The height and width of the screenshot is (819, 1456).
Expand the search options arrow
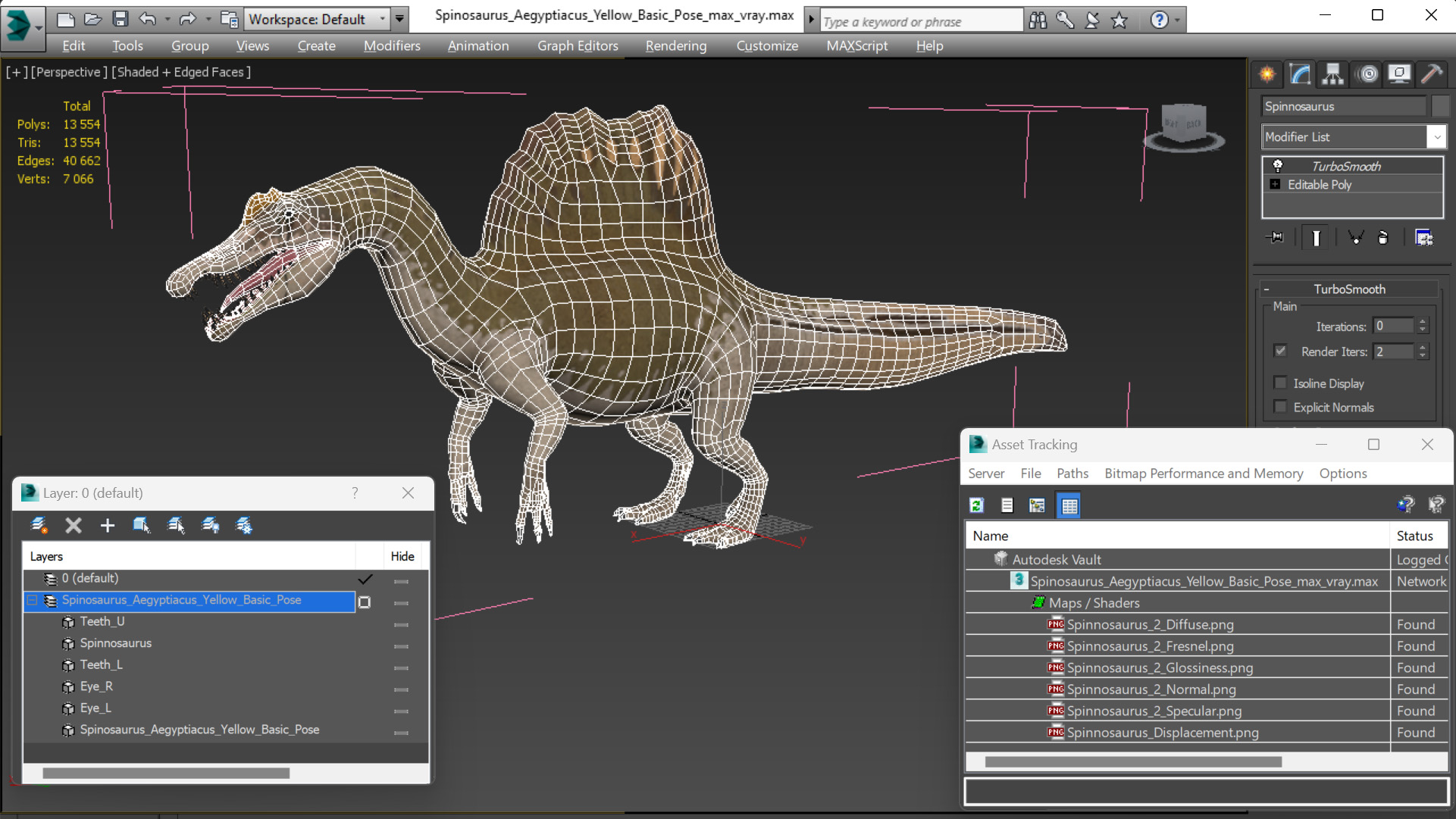pos(811,20)
